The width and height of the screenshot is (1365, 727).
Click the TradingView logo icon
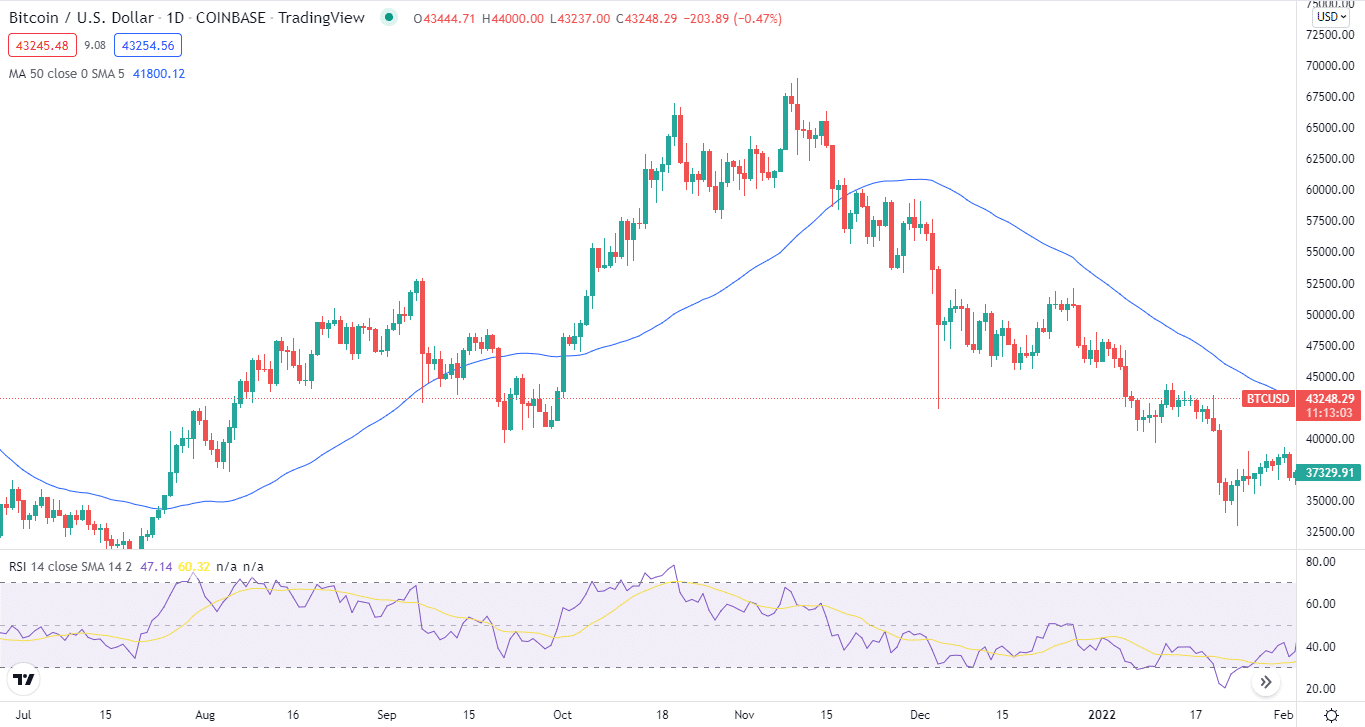pyautogui.click(x=24, y=681)
